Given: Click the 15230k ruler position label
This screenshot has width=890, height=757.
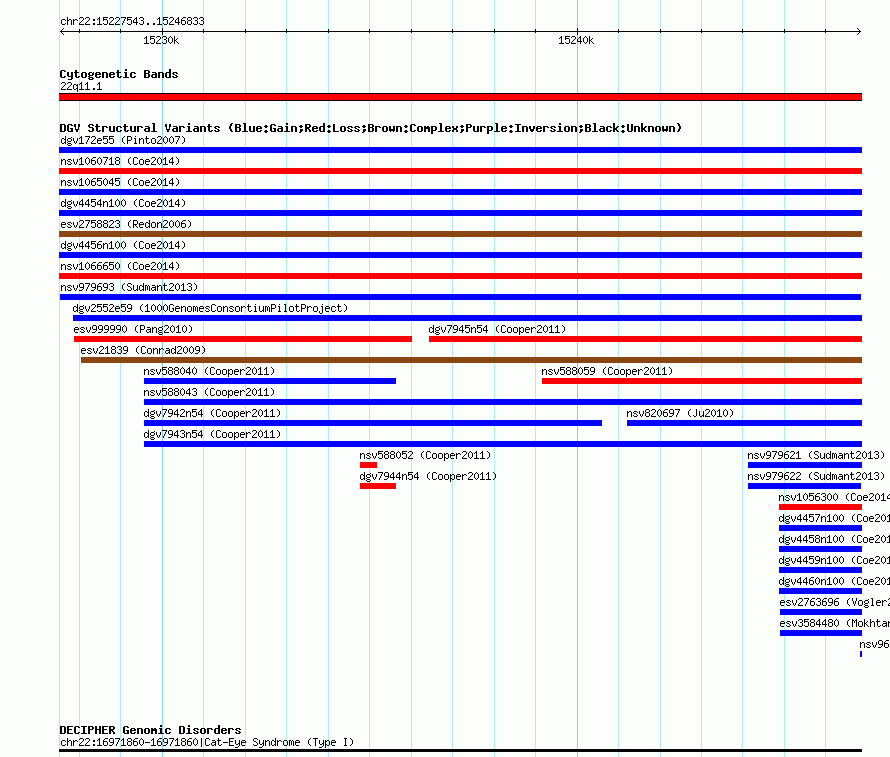Looking at the screenshot, I should point(161,40).
